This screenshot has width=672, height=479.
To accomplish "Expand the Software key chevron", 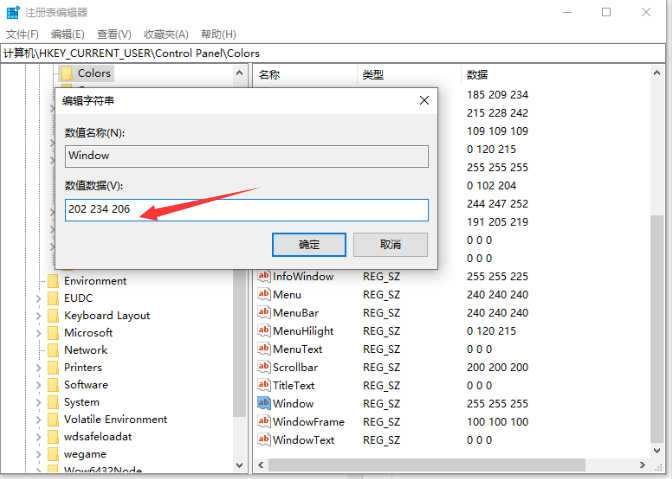I will [x=39, y=385].
